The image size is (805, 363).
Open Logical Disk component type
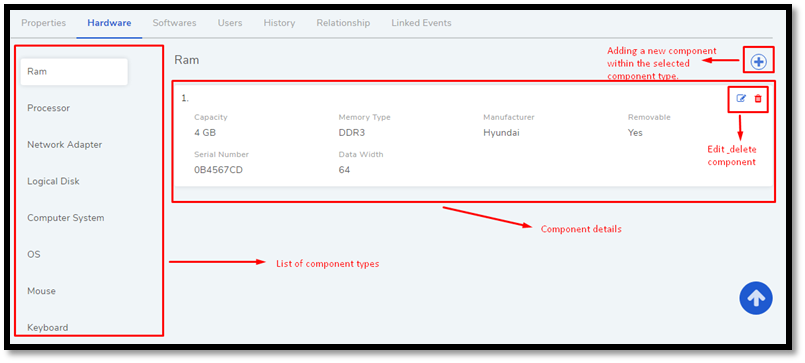point(53,181)
